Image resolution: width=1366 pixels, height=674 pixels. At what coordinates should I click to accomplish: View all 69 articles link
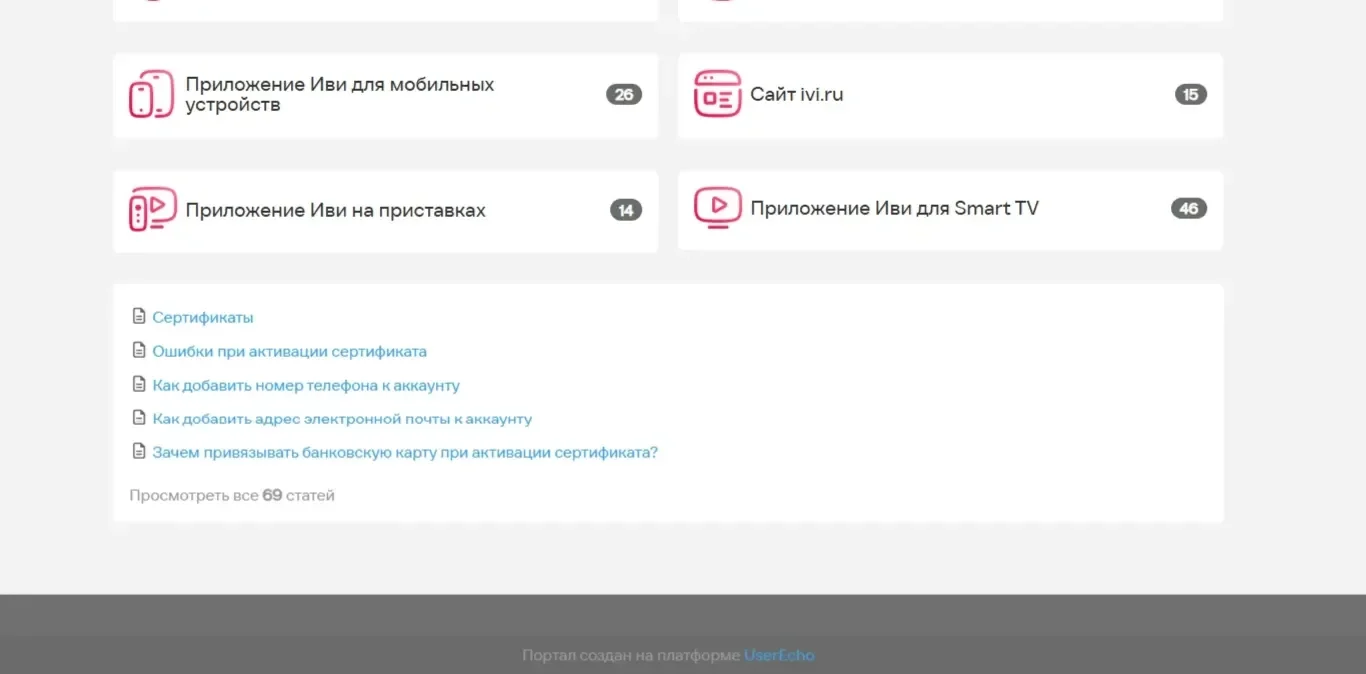pos(232,495)
